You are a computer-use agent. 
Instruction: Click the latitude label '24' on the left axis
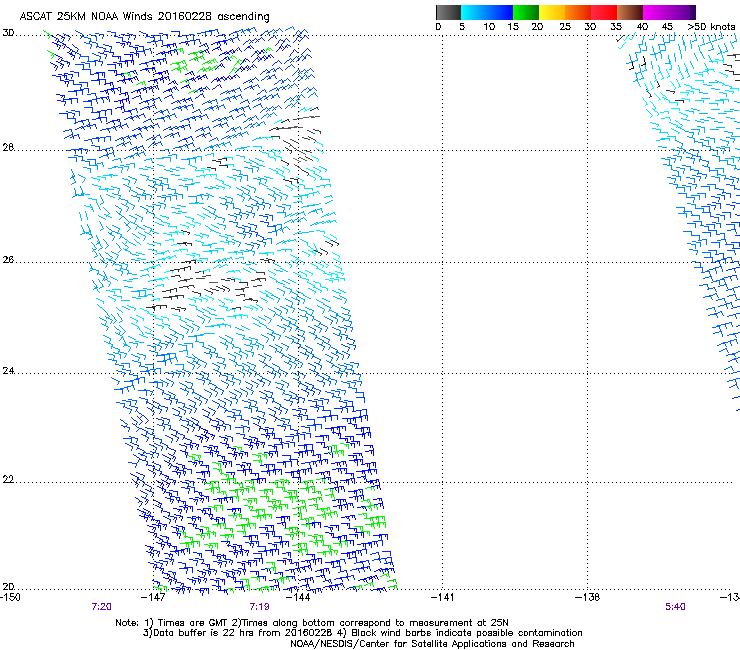coord(8,371)
